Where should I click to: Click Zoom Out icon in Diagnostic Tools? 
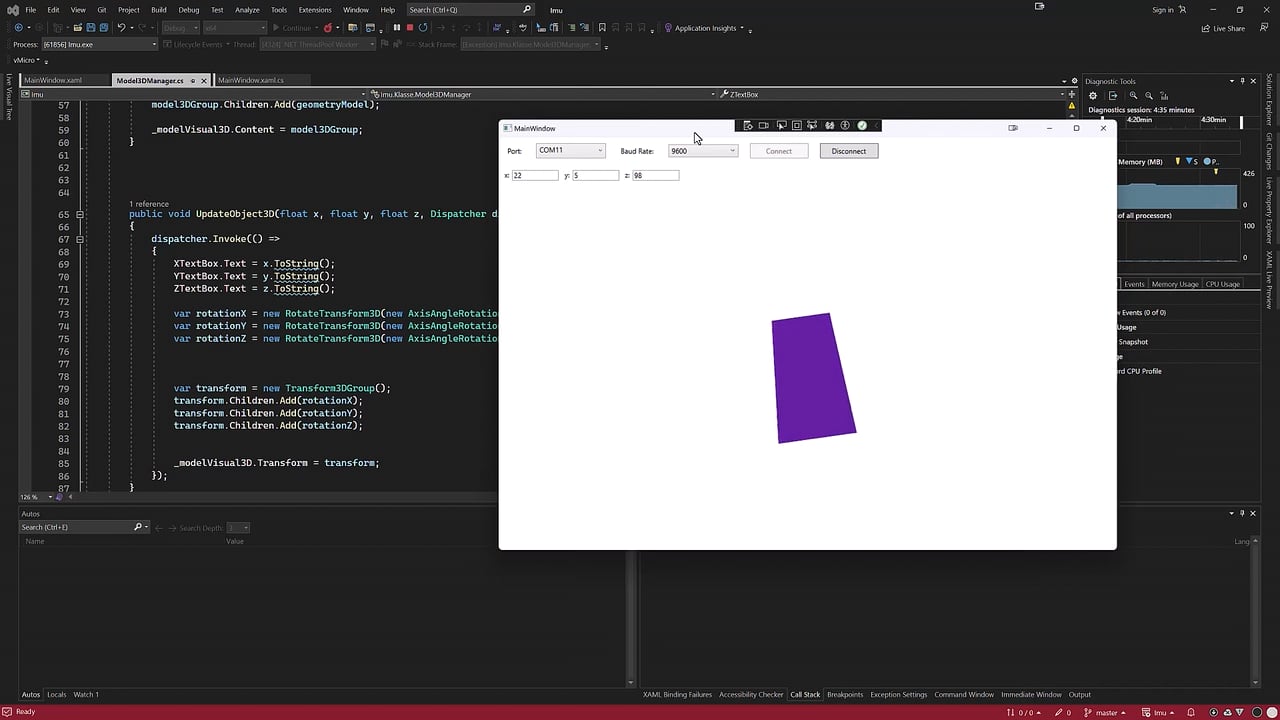point(1148,96)
